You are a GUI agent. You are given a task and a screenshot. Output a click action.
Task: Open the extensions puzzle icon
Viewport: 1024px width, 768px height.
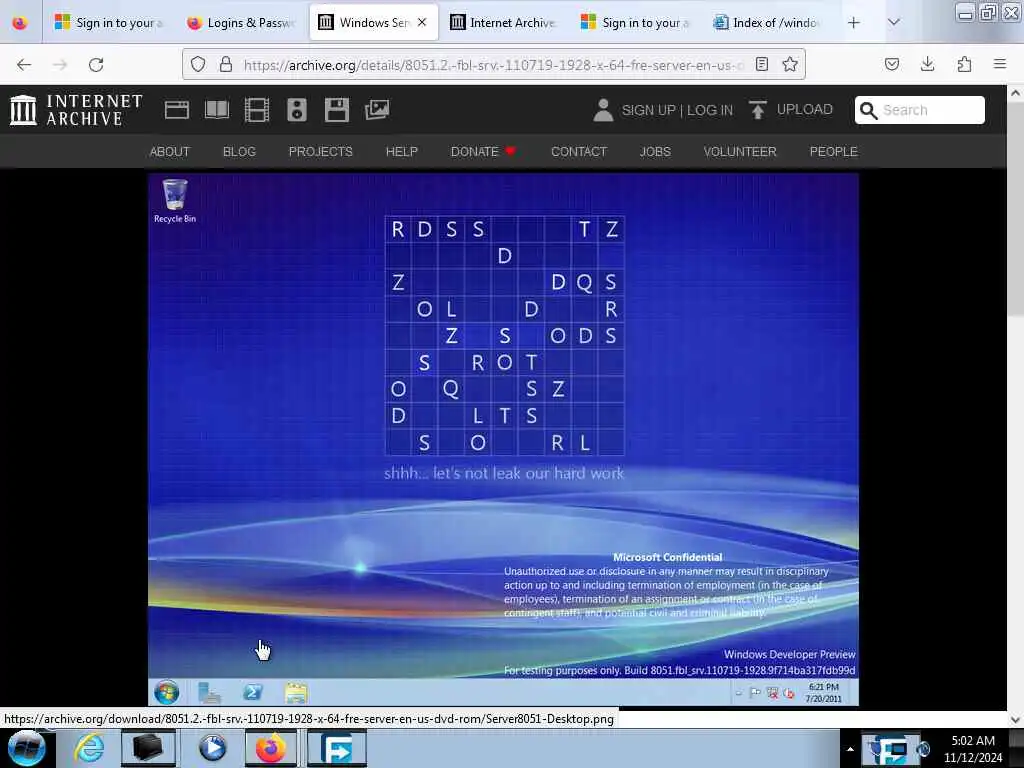point(964,64)
